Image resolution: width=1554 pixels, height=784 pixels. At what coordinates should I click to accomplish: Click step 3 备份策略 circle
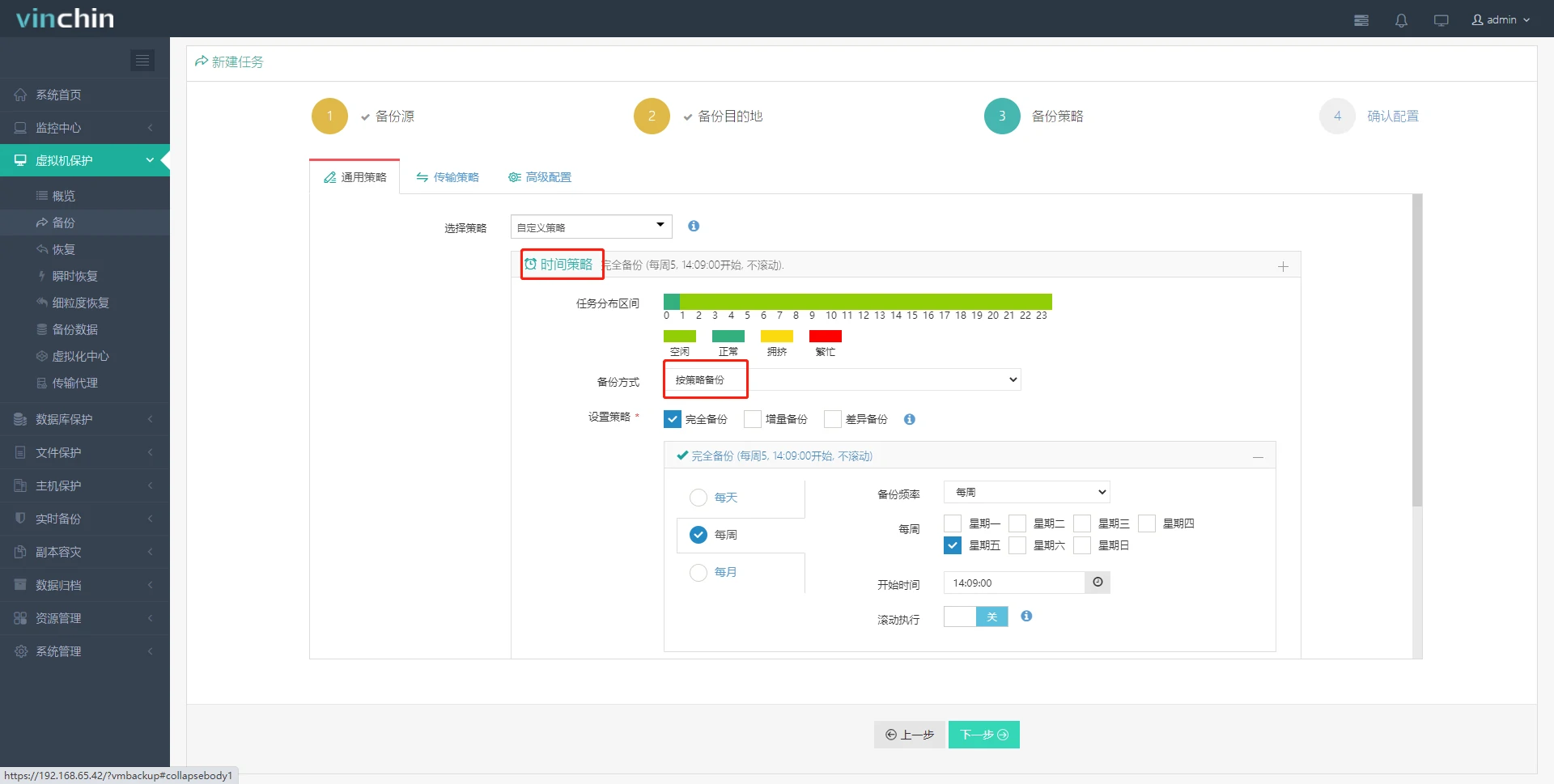[x=1002, y=117]
